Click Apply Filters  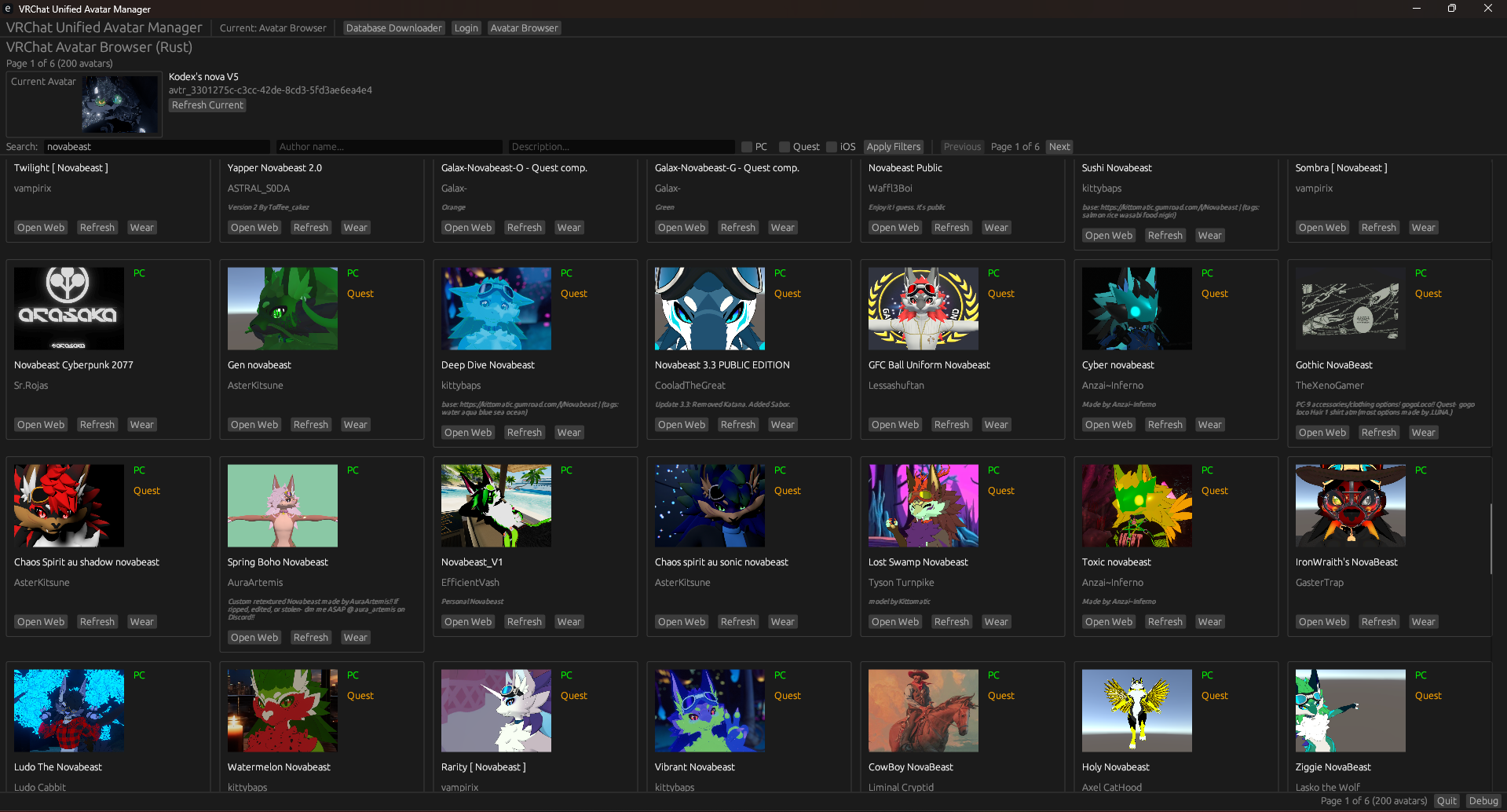[x=893, y=146]
